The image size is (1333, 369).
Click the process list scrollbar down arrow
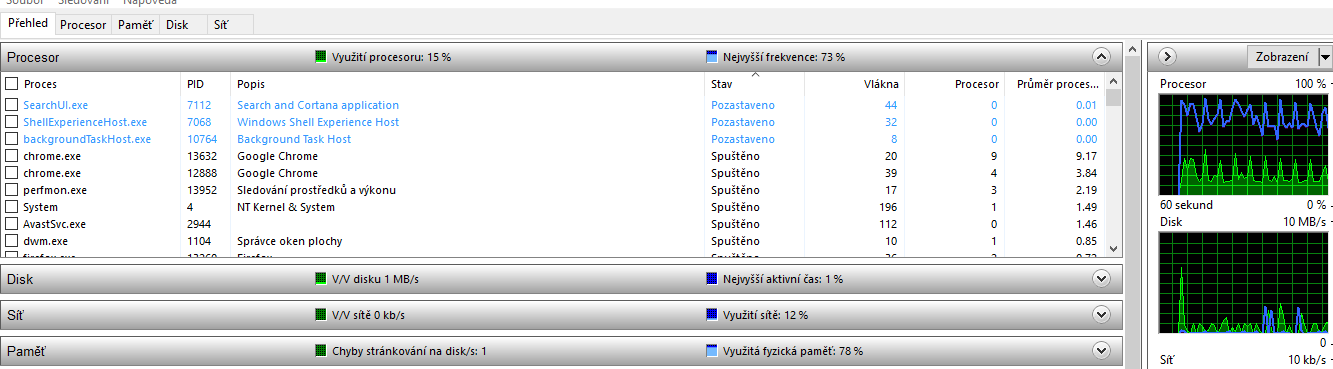pos(1114,247)
